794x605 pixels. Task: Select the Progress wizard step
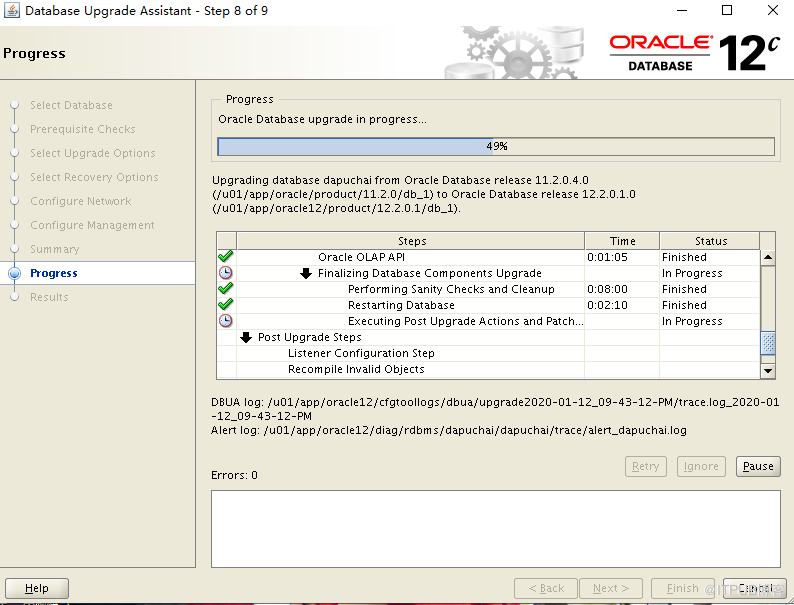(54, 273)
